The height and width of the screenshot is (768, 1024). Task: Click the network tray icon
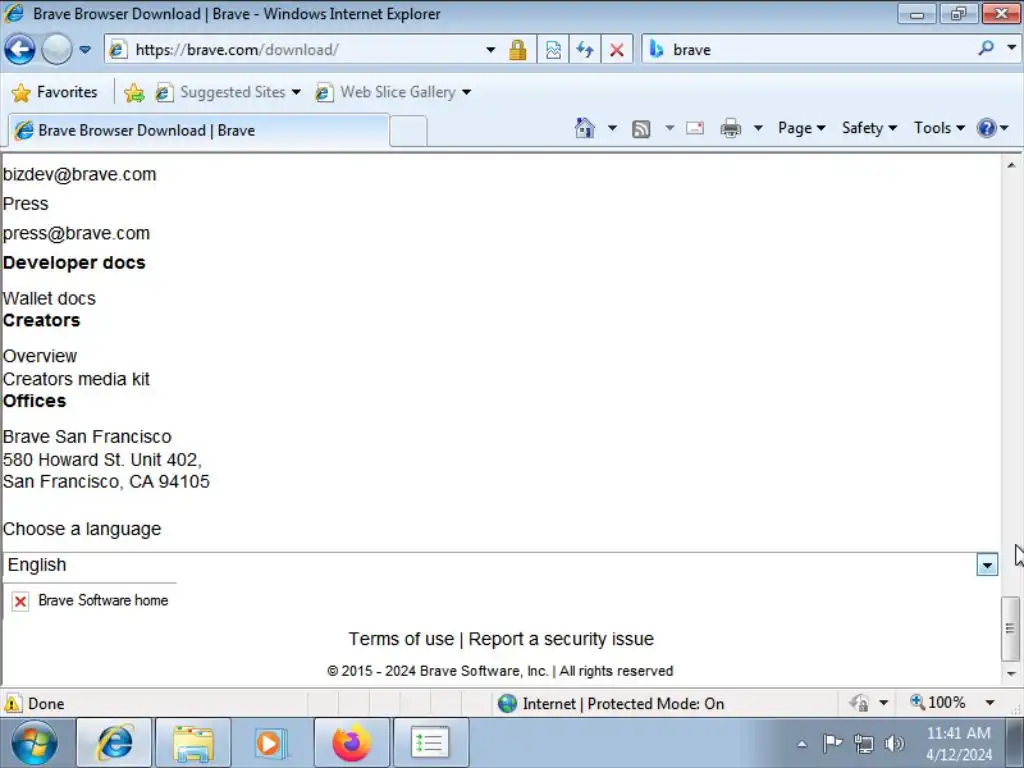[864, 744]
